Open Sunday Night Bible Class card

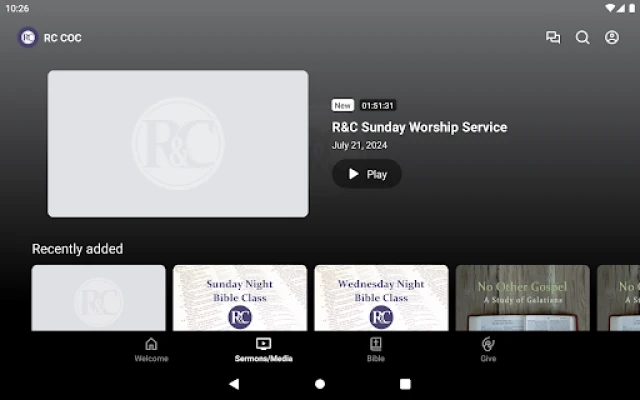(x=240, y=298)
